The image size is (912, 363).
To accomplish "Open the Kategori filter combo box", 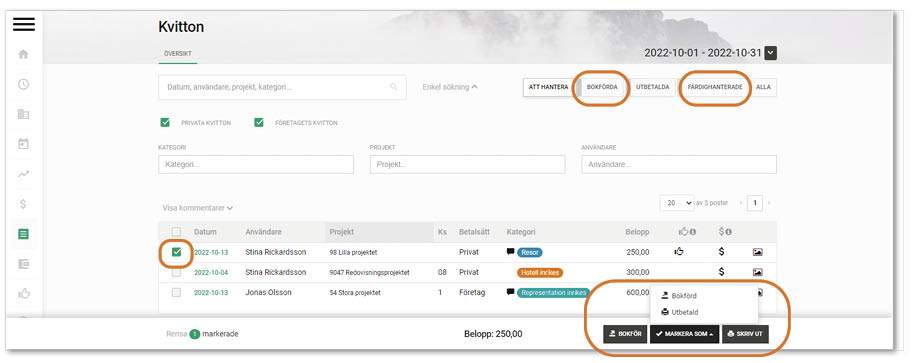I will coord(256,165).
